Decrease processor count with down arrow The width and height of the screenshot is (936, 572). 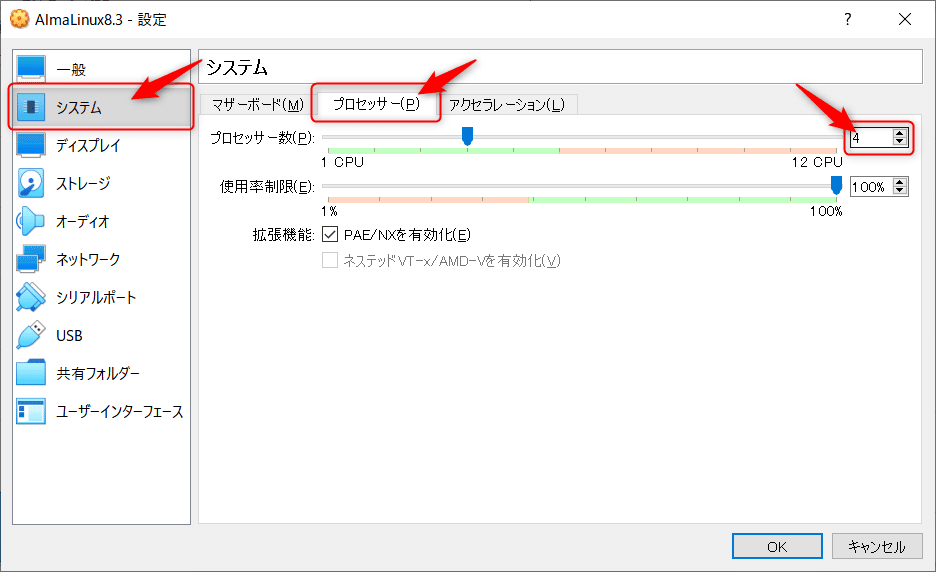(x=900, y=142)
